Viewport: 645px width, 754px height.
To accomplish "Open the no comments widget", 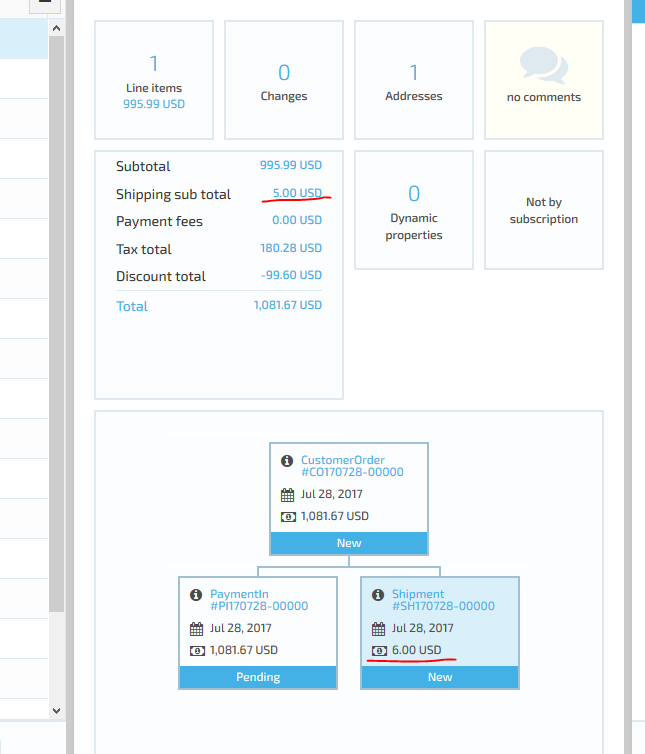I will point(544,80).
